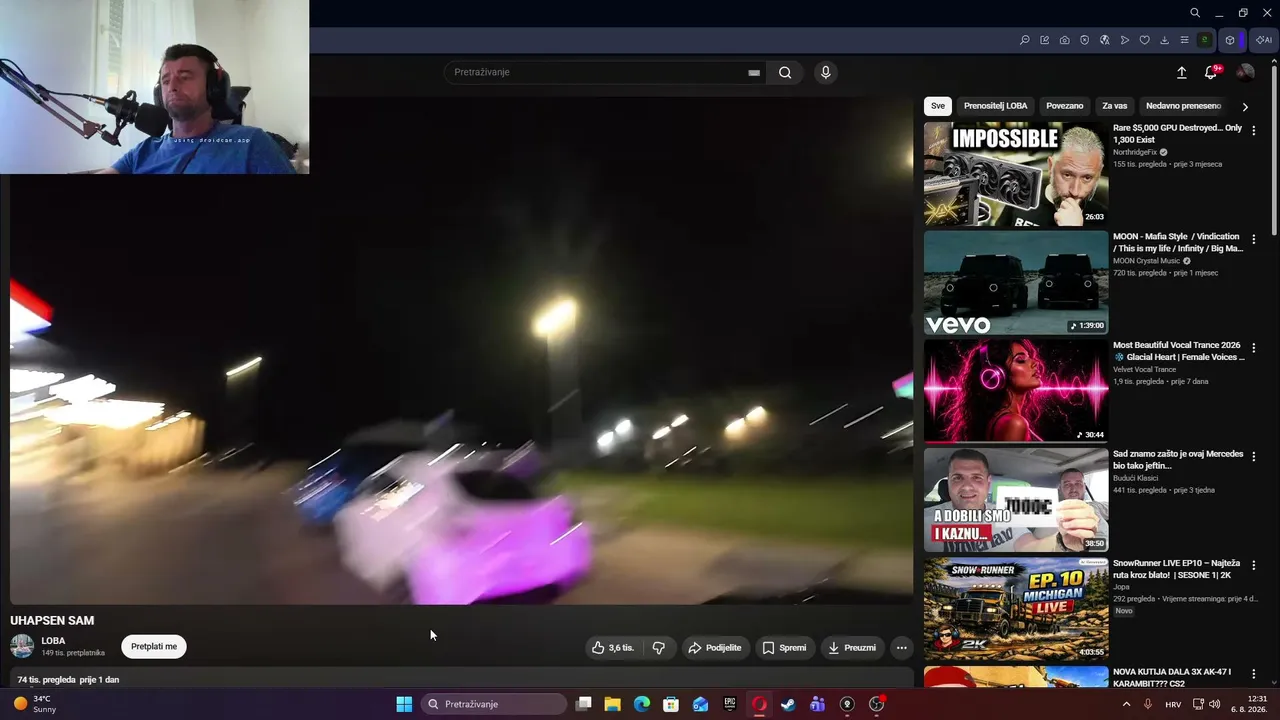
Task: Open options for 'Most Beautiful Vocal Trance 2026'
Action: pos(1253,348)
